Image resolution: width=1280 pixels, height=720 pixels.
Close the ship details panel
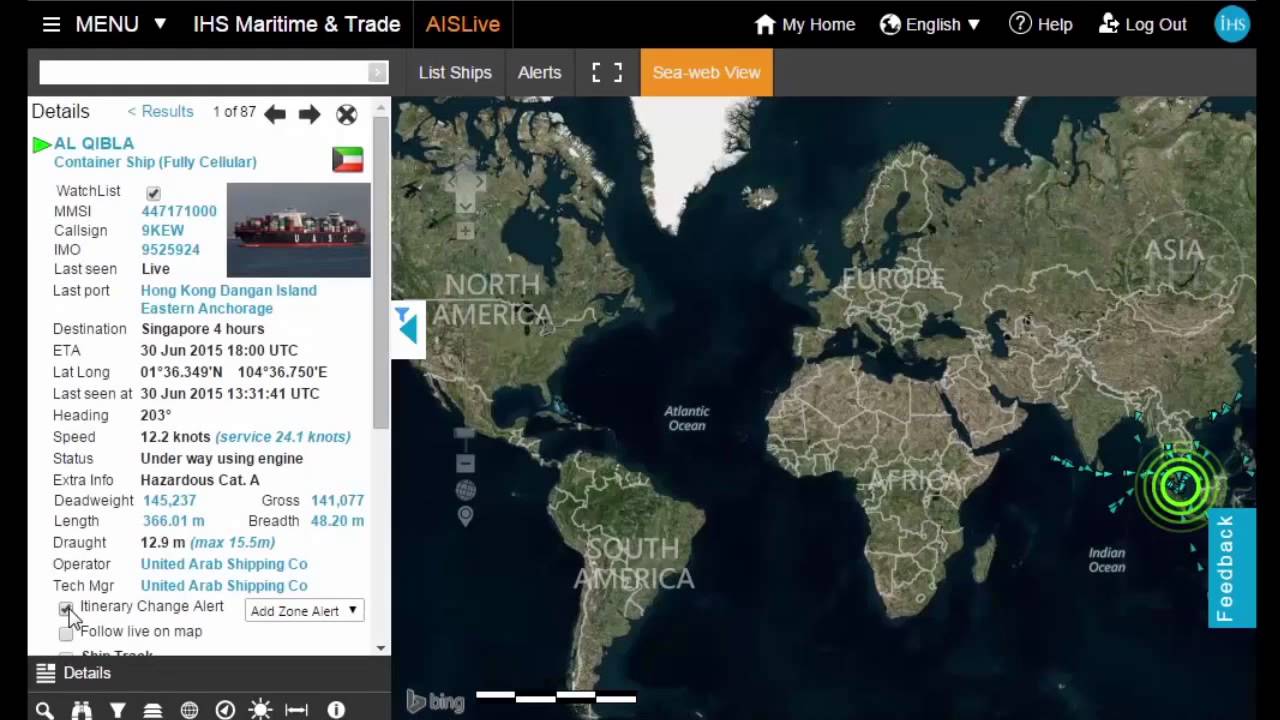(x=346, y=114)
